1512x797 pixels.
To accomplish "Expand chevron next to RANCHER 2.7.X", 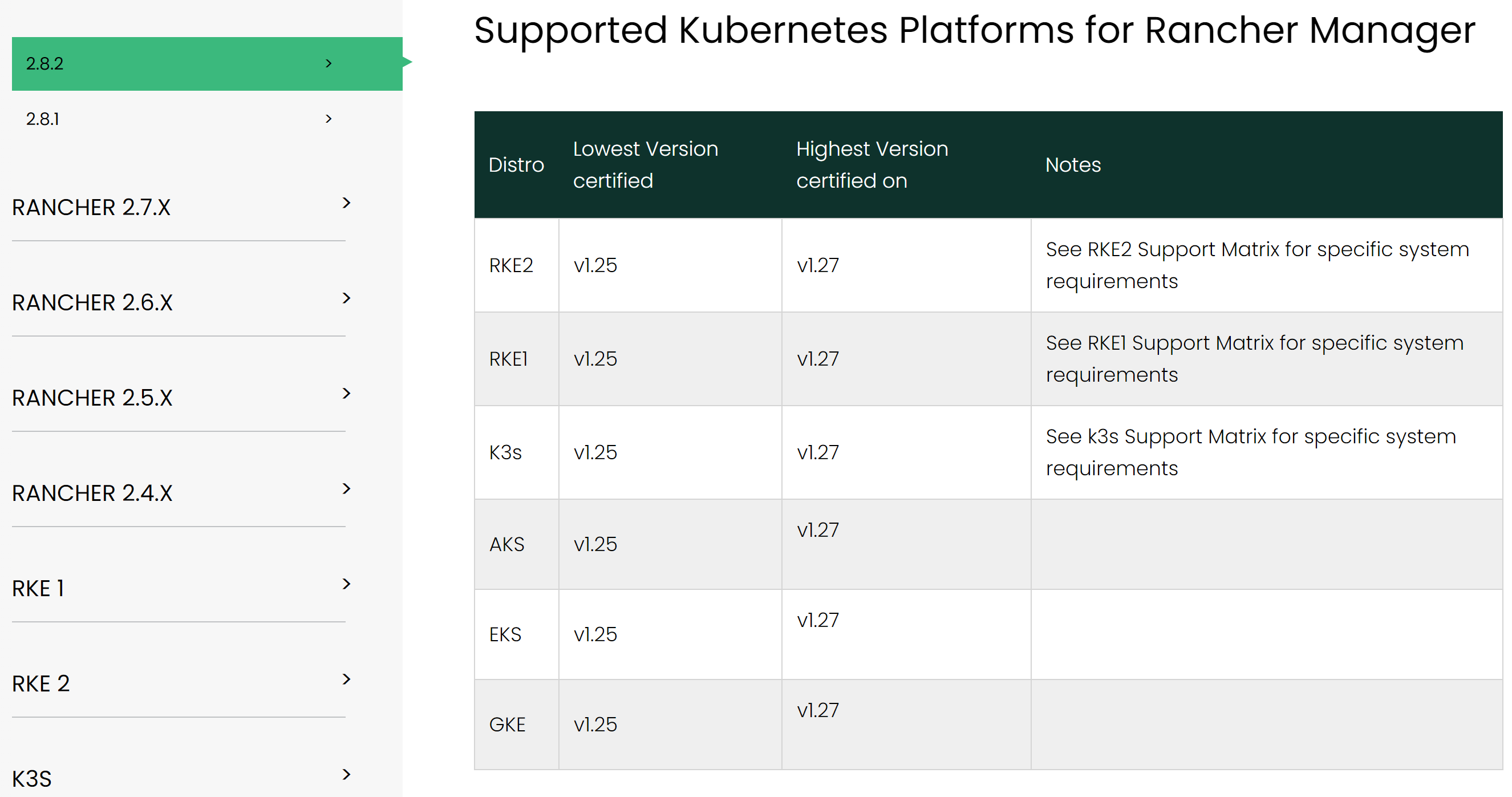I will (346, 203).
